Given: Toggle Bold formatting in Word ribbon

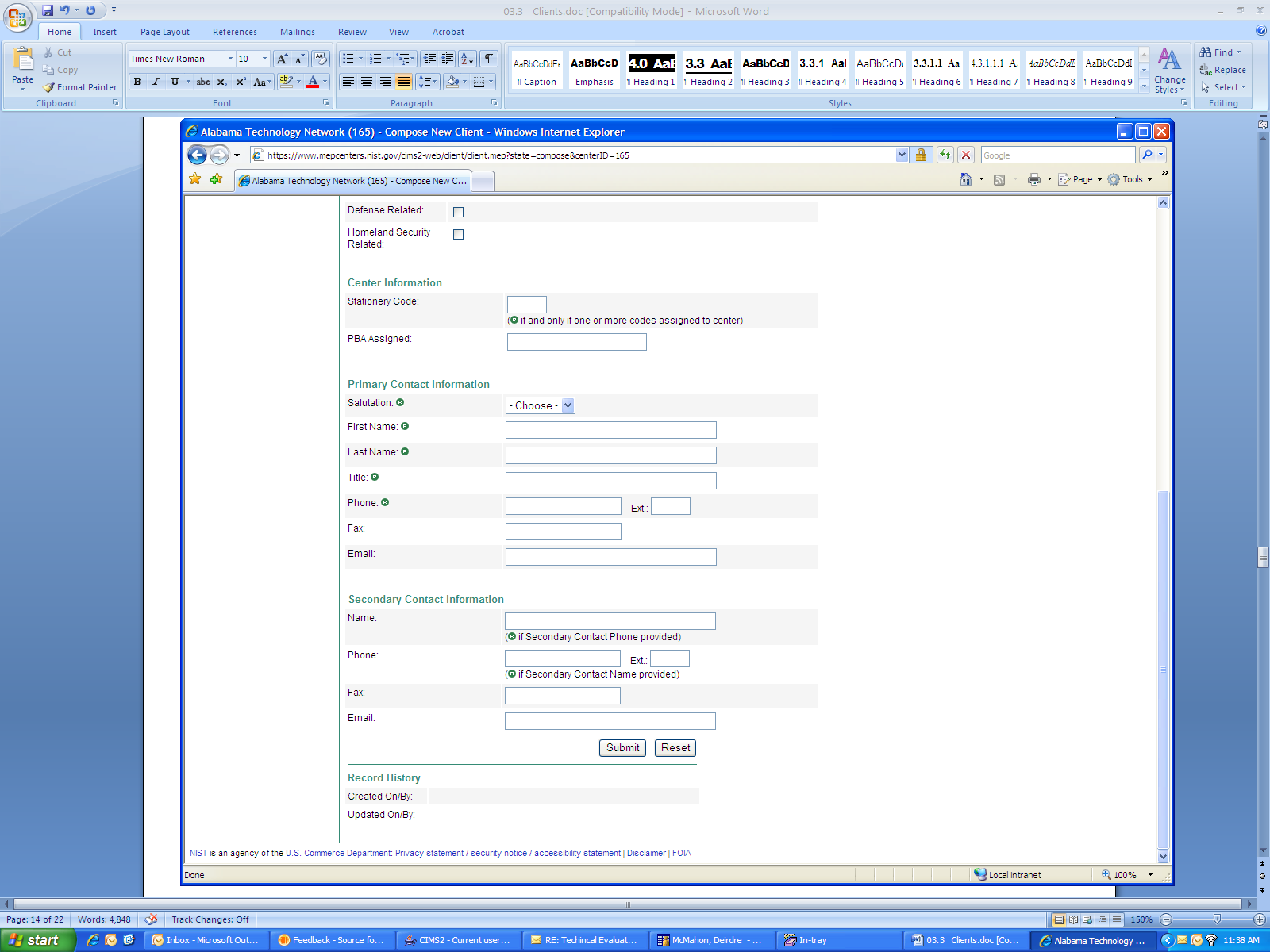Looking at the screenshot, I should point(138,82).
